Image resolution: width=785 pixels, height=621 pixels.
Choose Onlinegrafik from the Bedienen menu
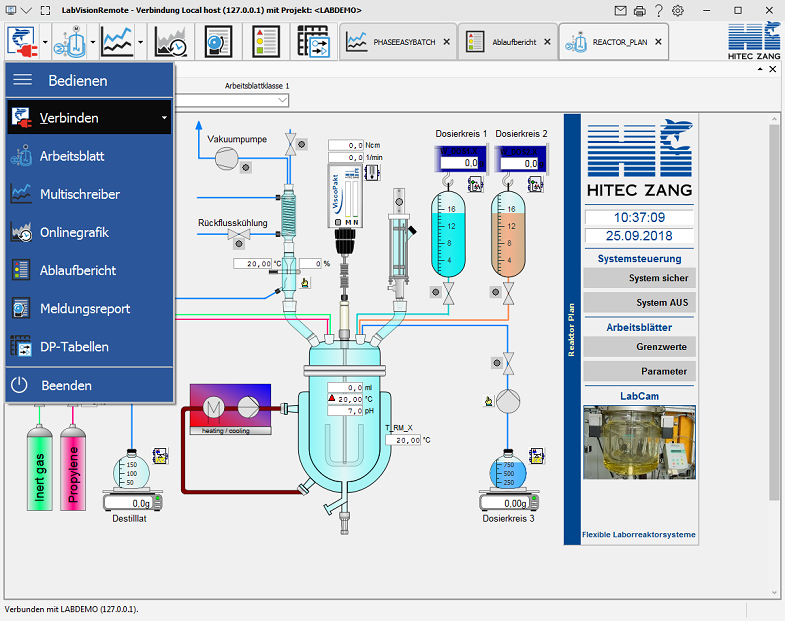tap(89, 232)
